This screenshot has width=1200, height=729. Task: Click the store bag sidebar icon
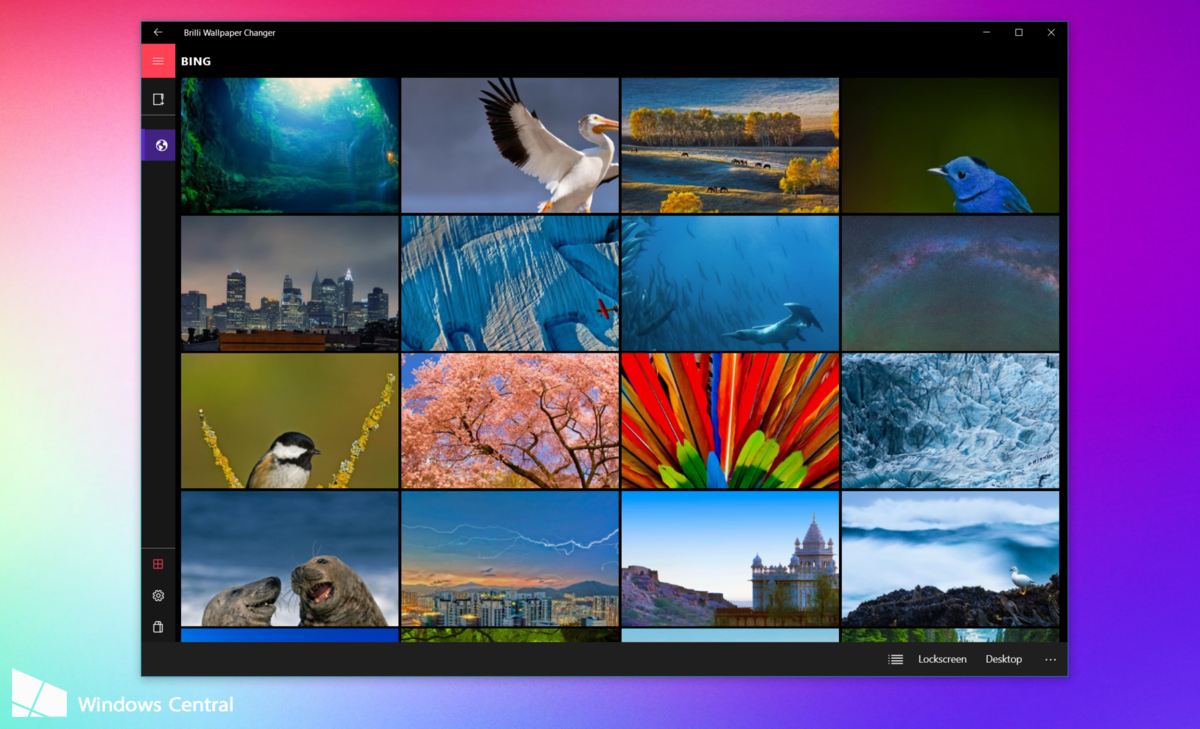coord(158,627)
